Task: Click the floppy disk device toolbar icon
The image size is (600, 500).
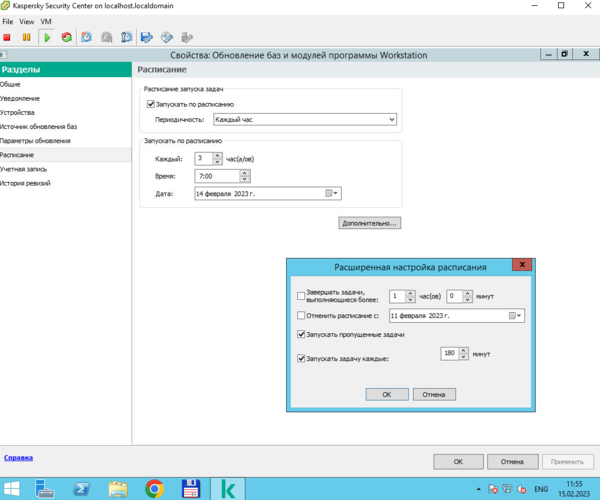Action: point(147,37)
